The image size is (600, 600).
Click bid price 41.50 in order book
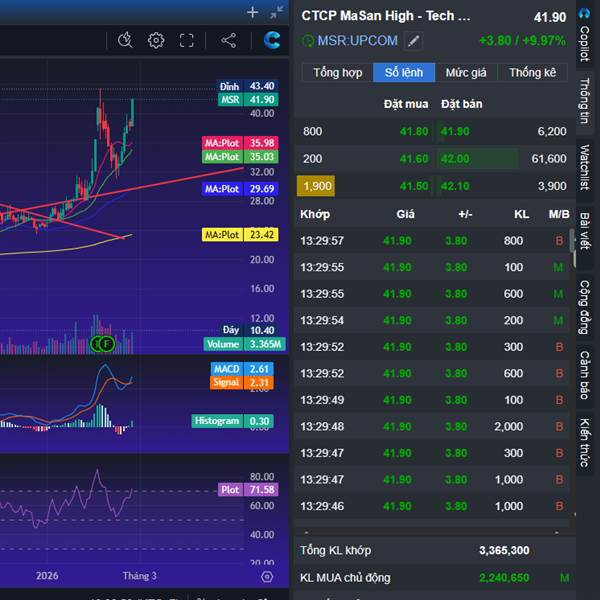[x=414, y=186]
